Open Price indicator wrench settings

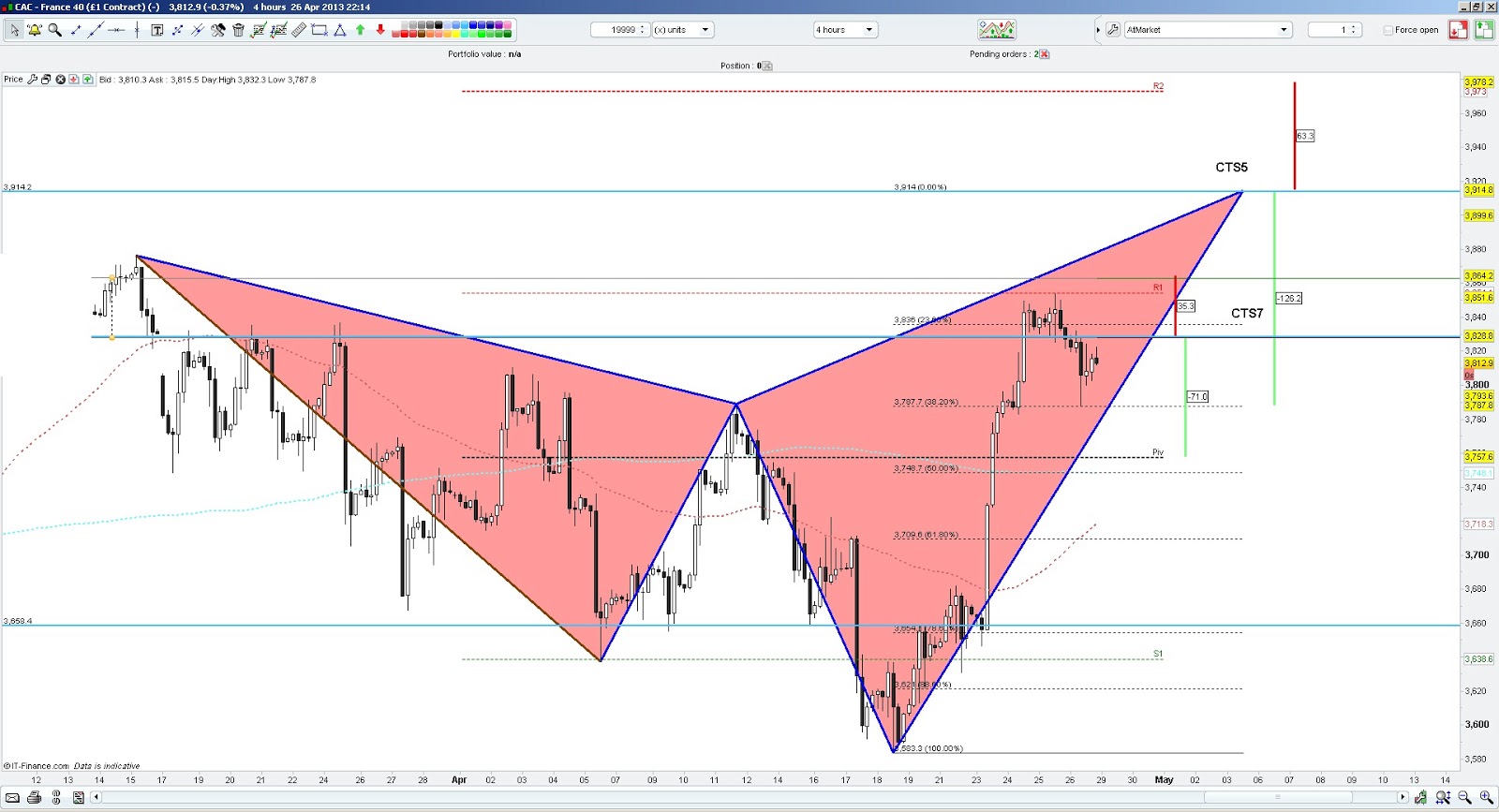(33, 80)
